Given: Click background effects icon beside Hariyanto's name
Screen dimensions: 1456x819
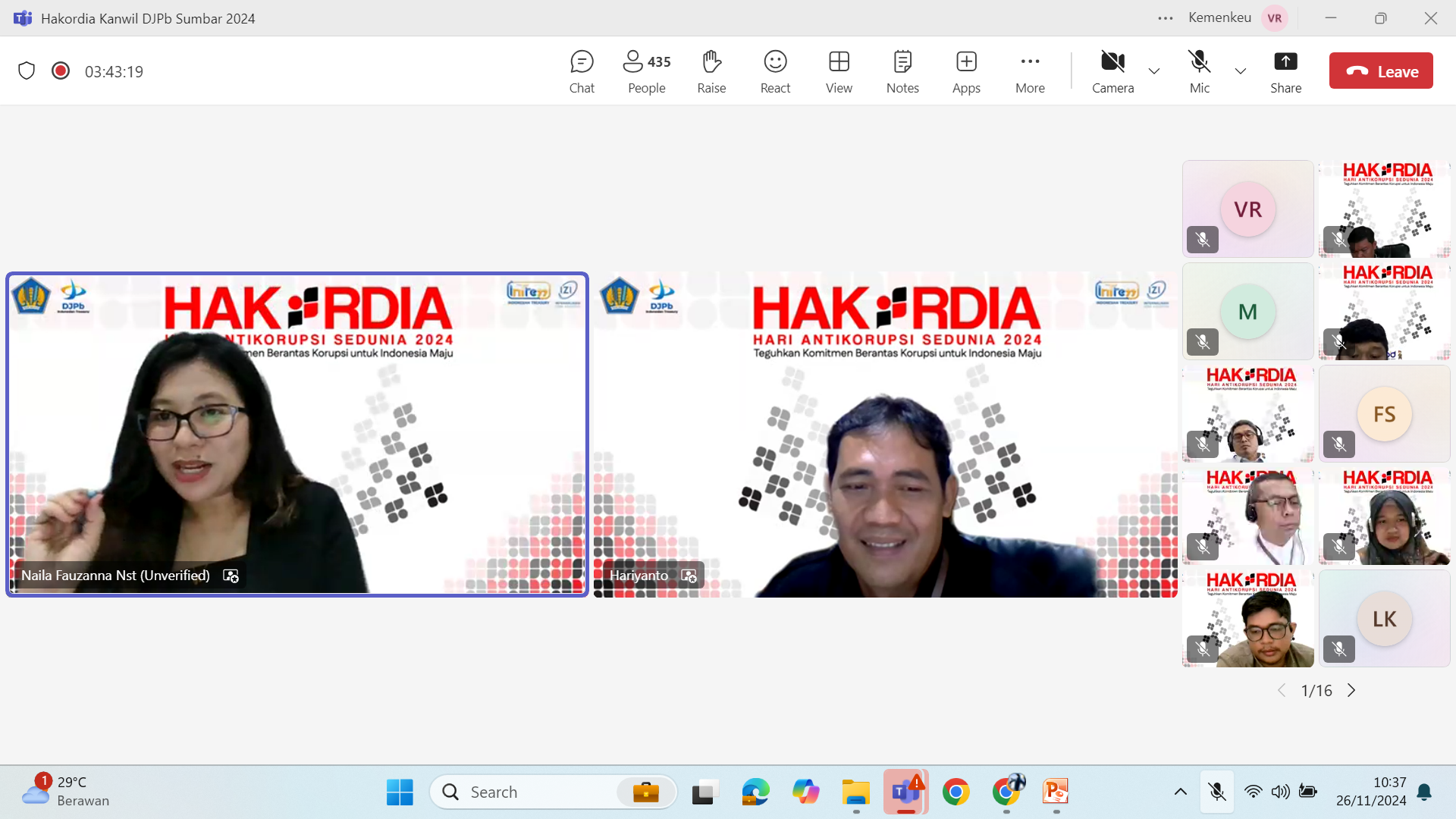Looking at the screenshot, I should [689, 576].
